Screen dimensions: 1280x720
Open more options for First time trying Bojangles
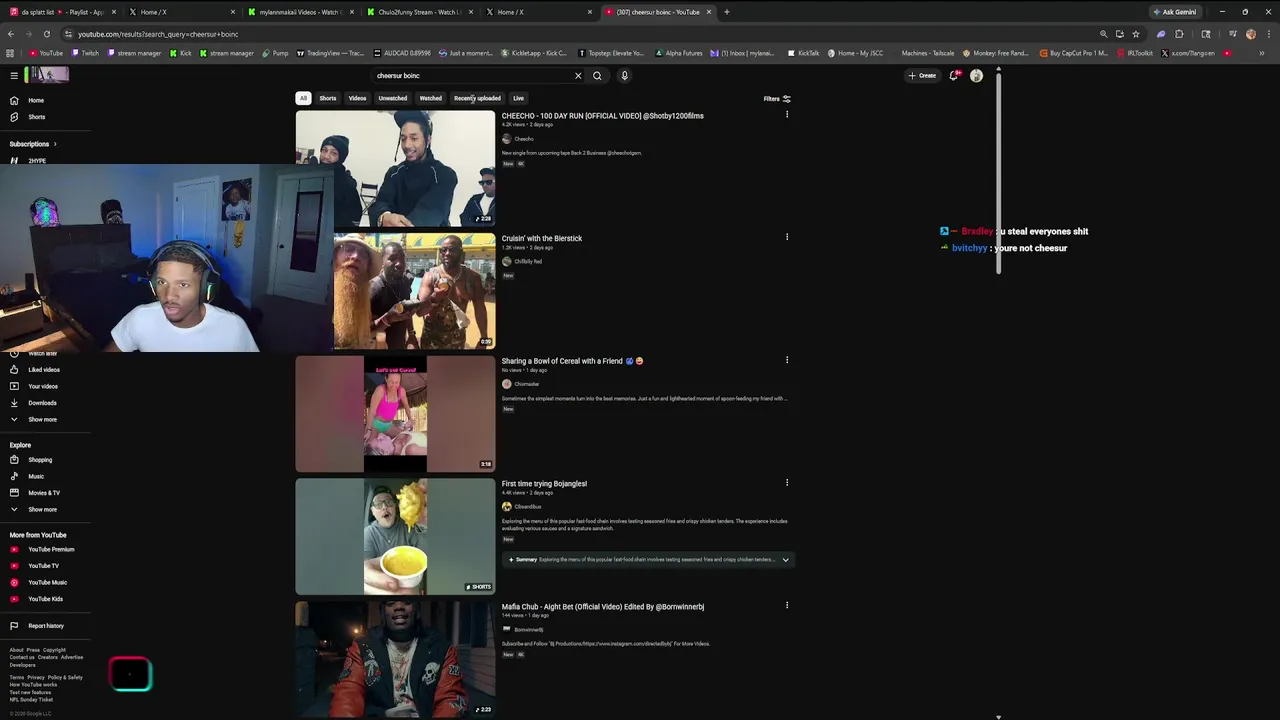[x=787, y=483]
